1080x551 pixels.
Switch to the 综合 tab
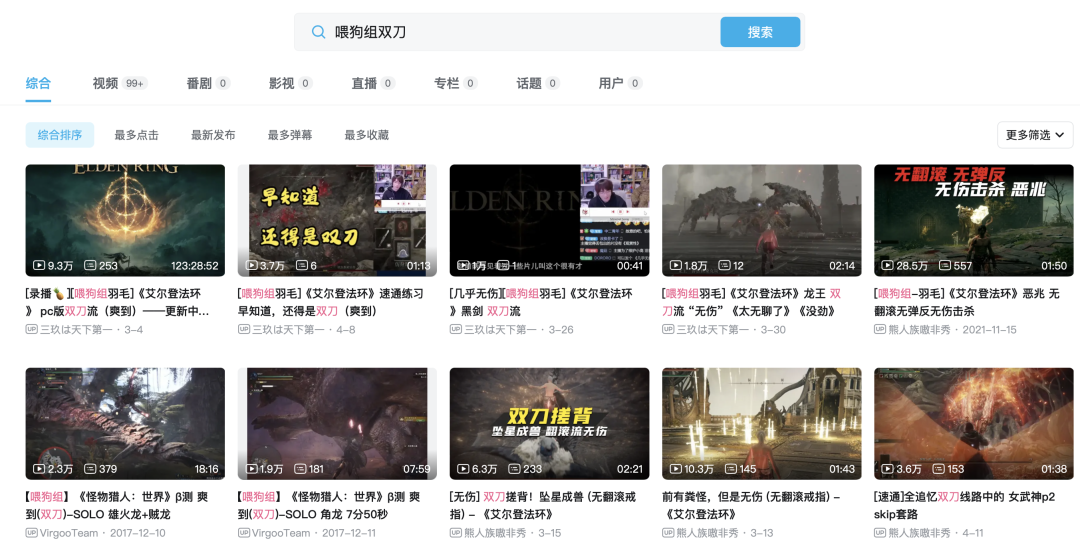38,83
